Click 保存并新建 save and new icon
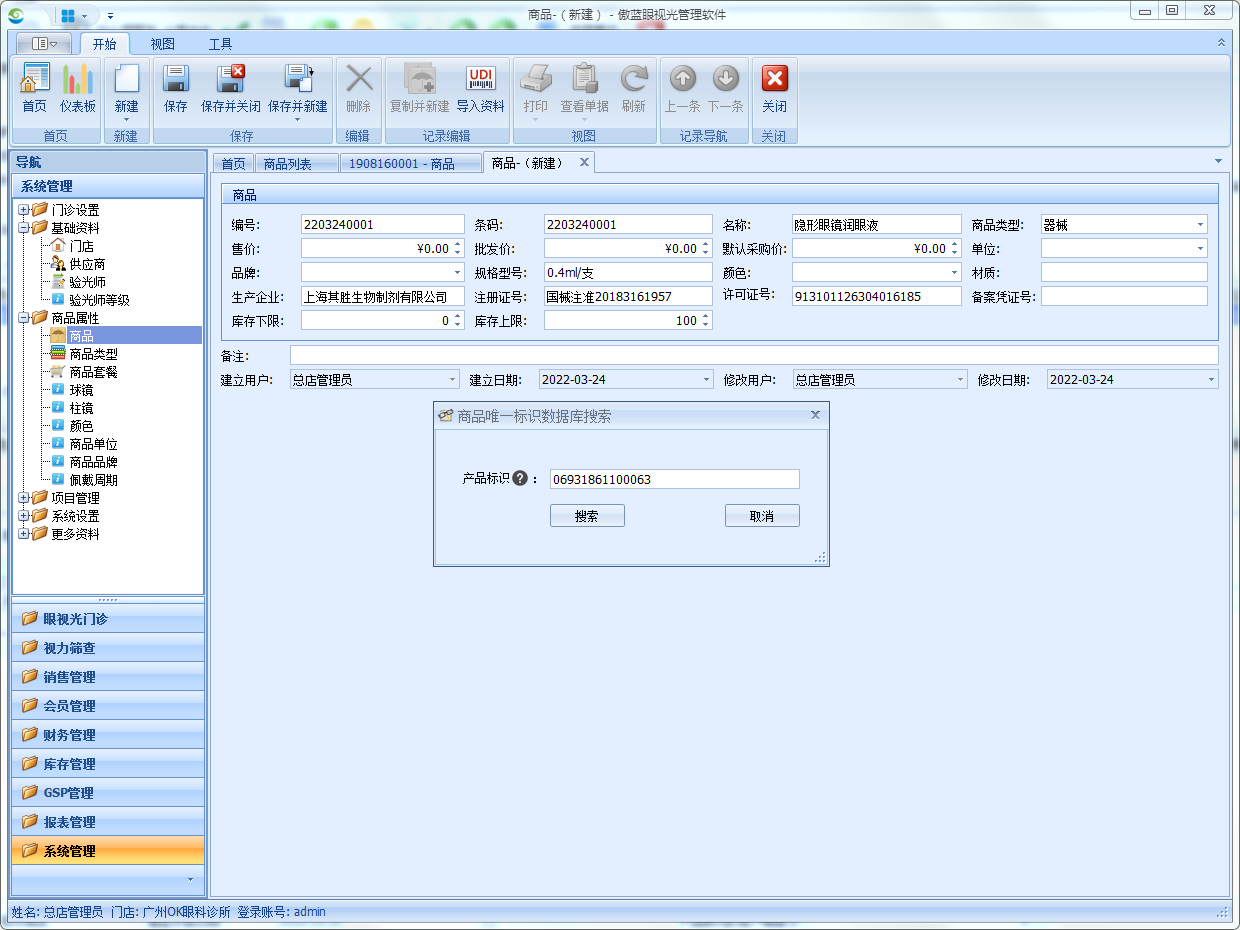 (x=298, y=79)
